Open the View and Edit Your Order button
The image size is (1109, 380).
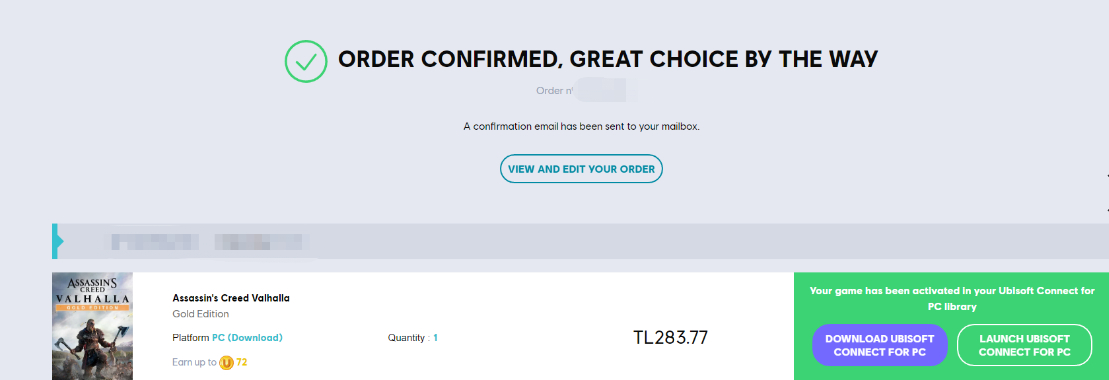pyautogui.click(x=581, y=169)
